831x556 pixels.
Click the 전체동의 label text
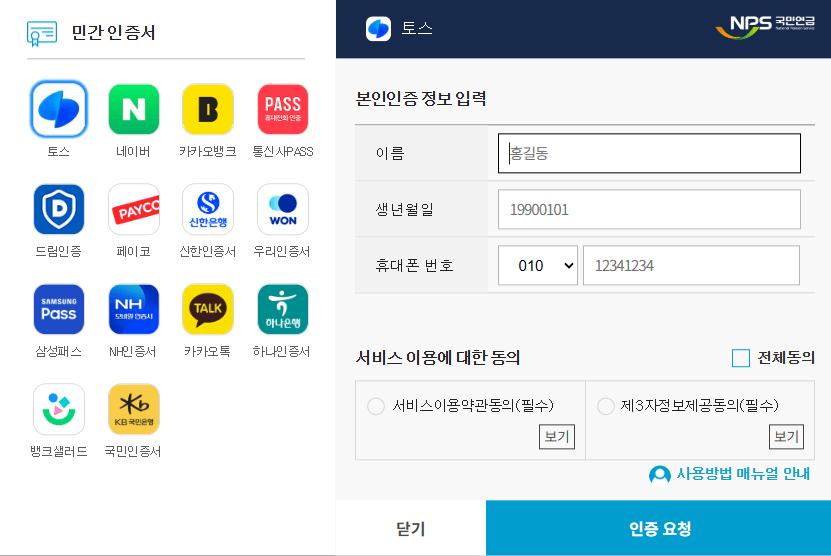tap(786, 358)
